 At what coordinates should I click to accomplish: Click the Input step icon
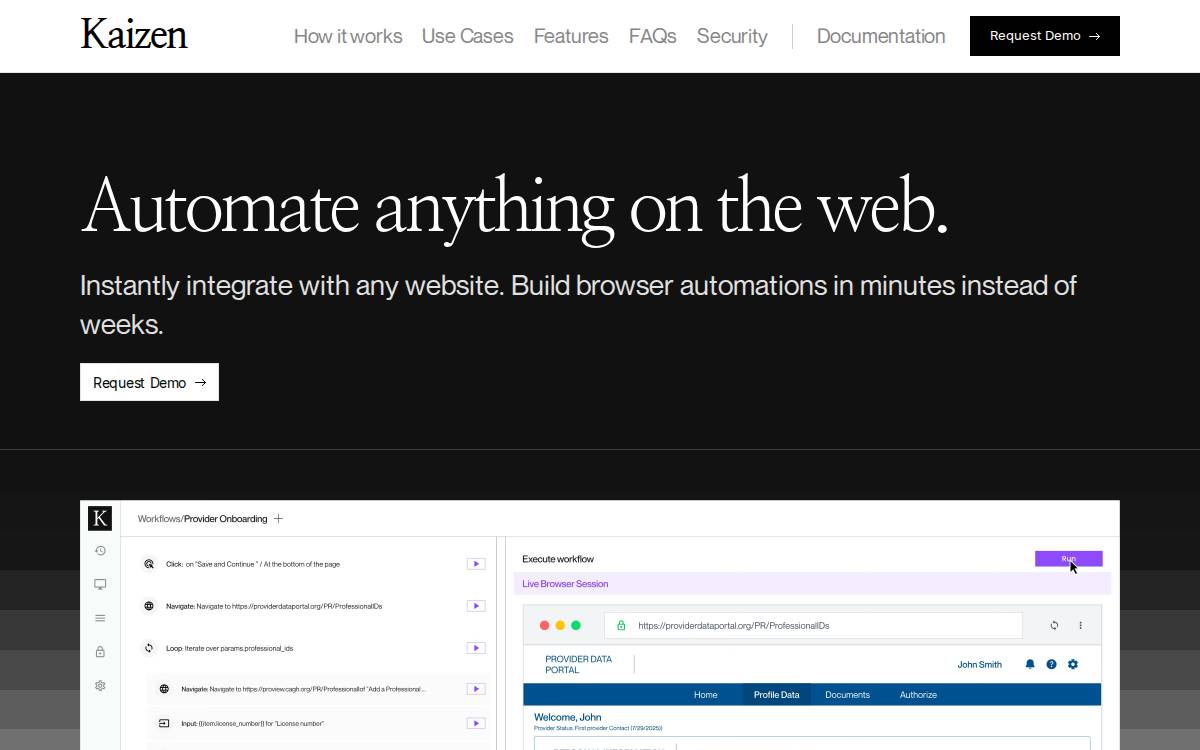[164, 723]
